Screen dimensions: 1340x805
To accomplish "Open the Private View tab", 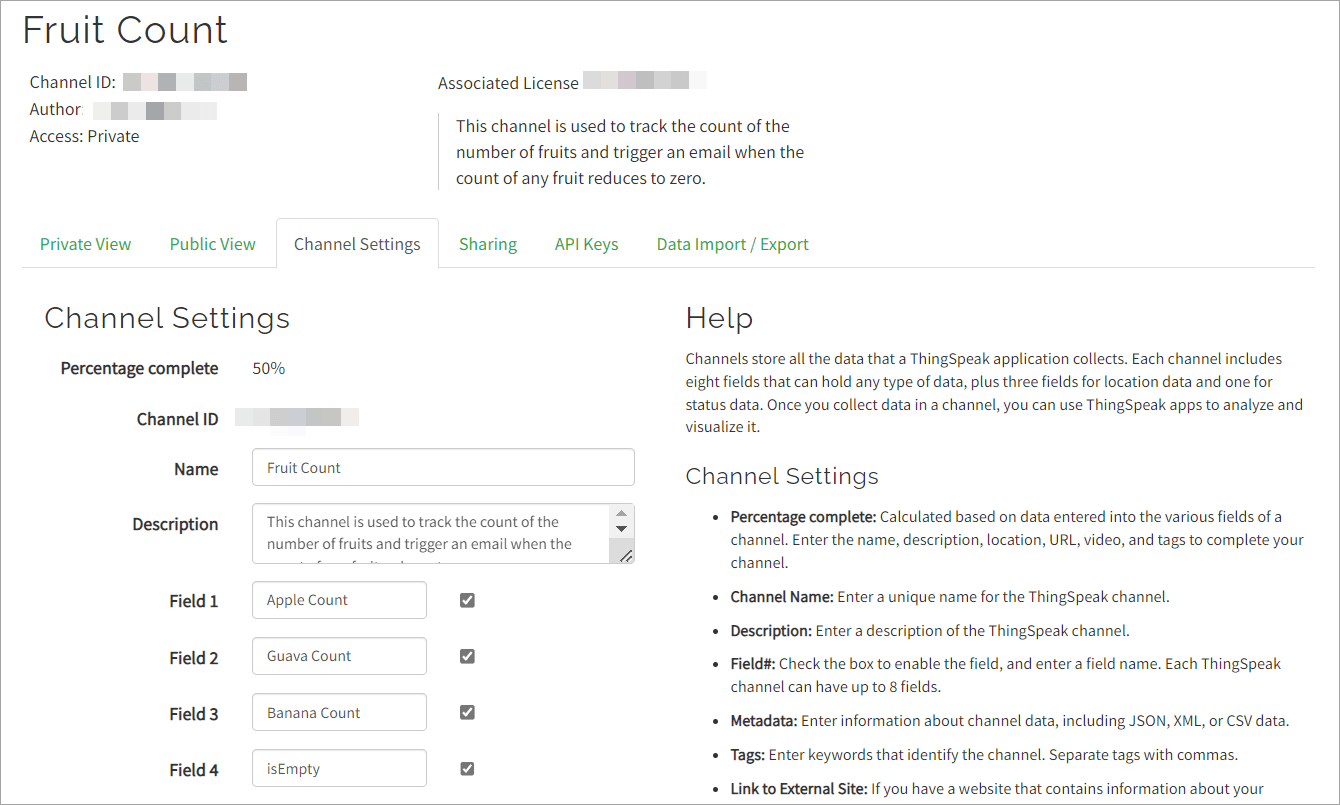I will coord(85,244).
